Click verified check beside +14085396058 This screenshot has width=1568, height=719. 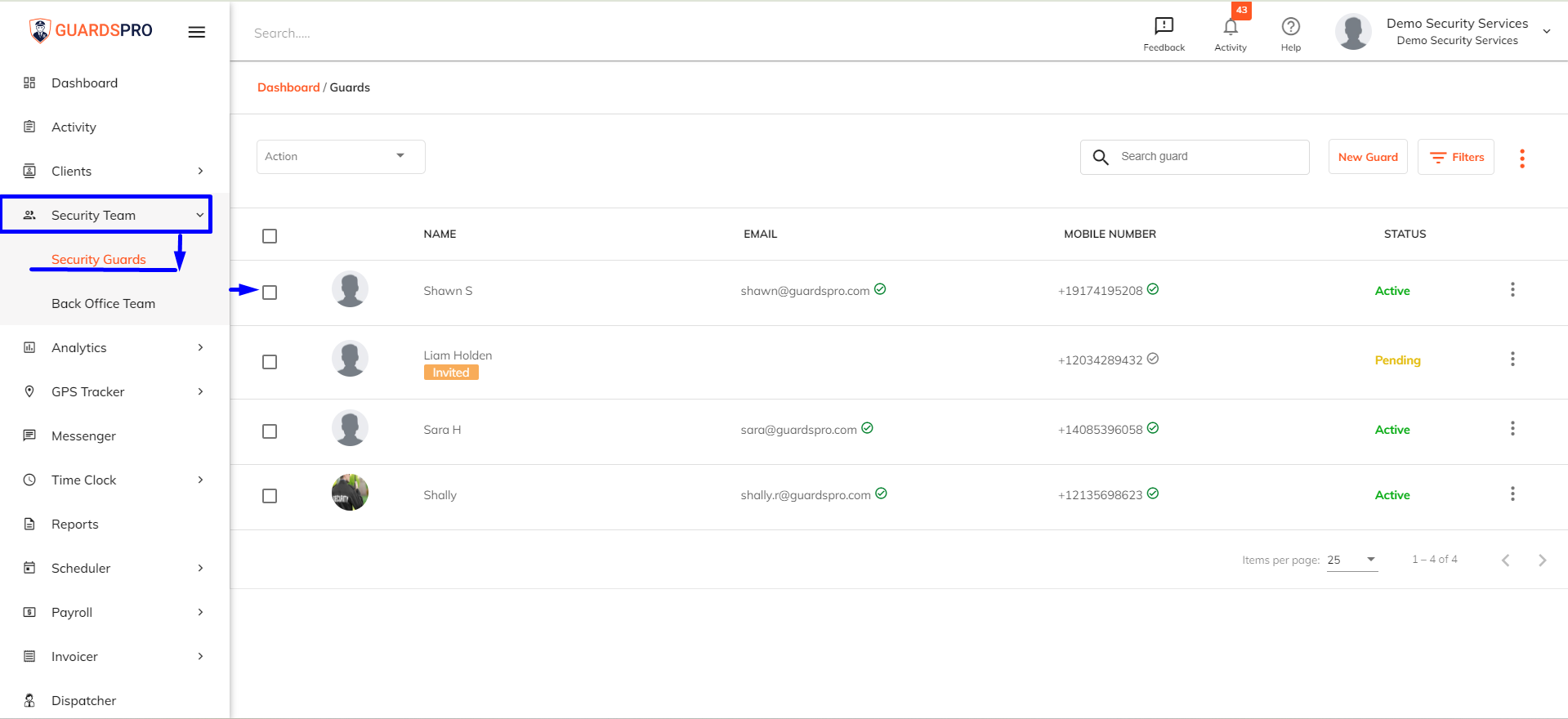click(x=1153, y=428)
